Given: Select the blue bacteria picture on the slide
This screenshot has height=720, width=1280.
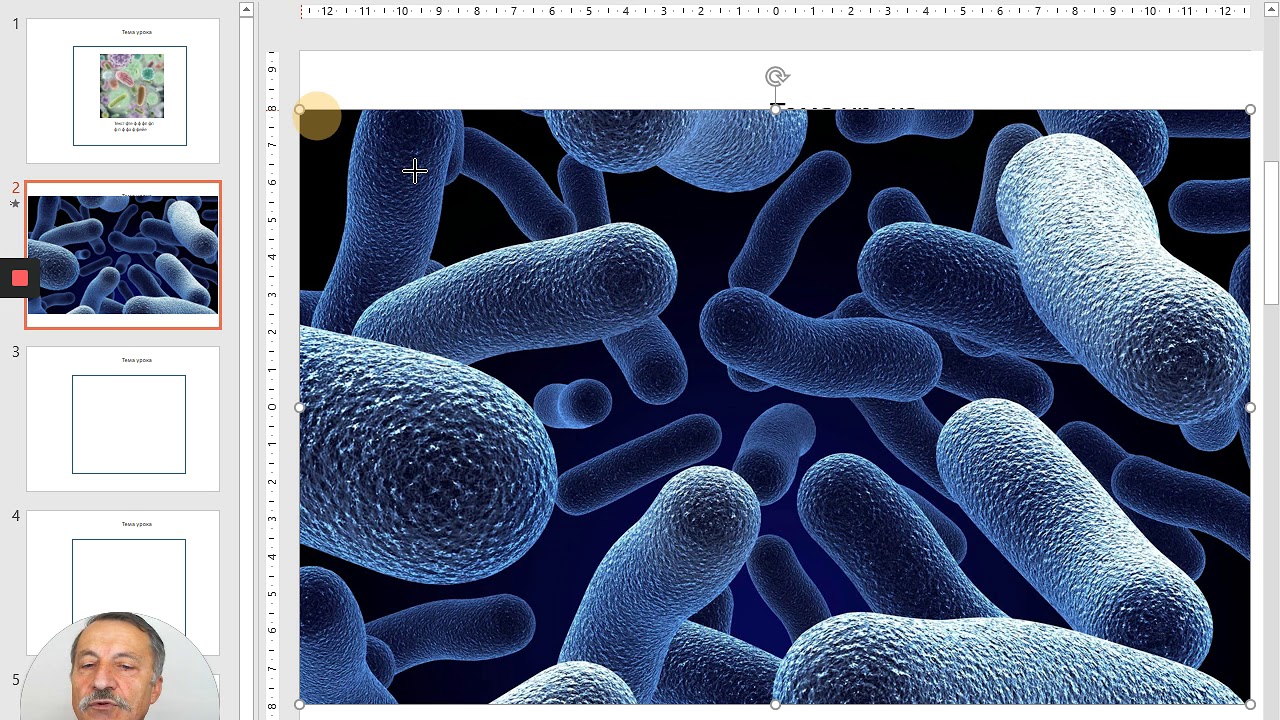Looking at the screenshot, I should point(775,407).
